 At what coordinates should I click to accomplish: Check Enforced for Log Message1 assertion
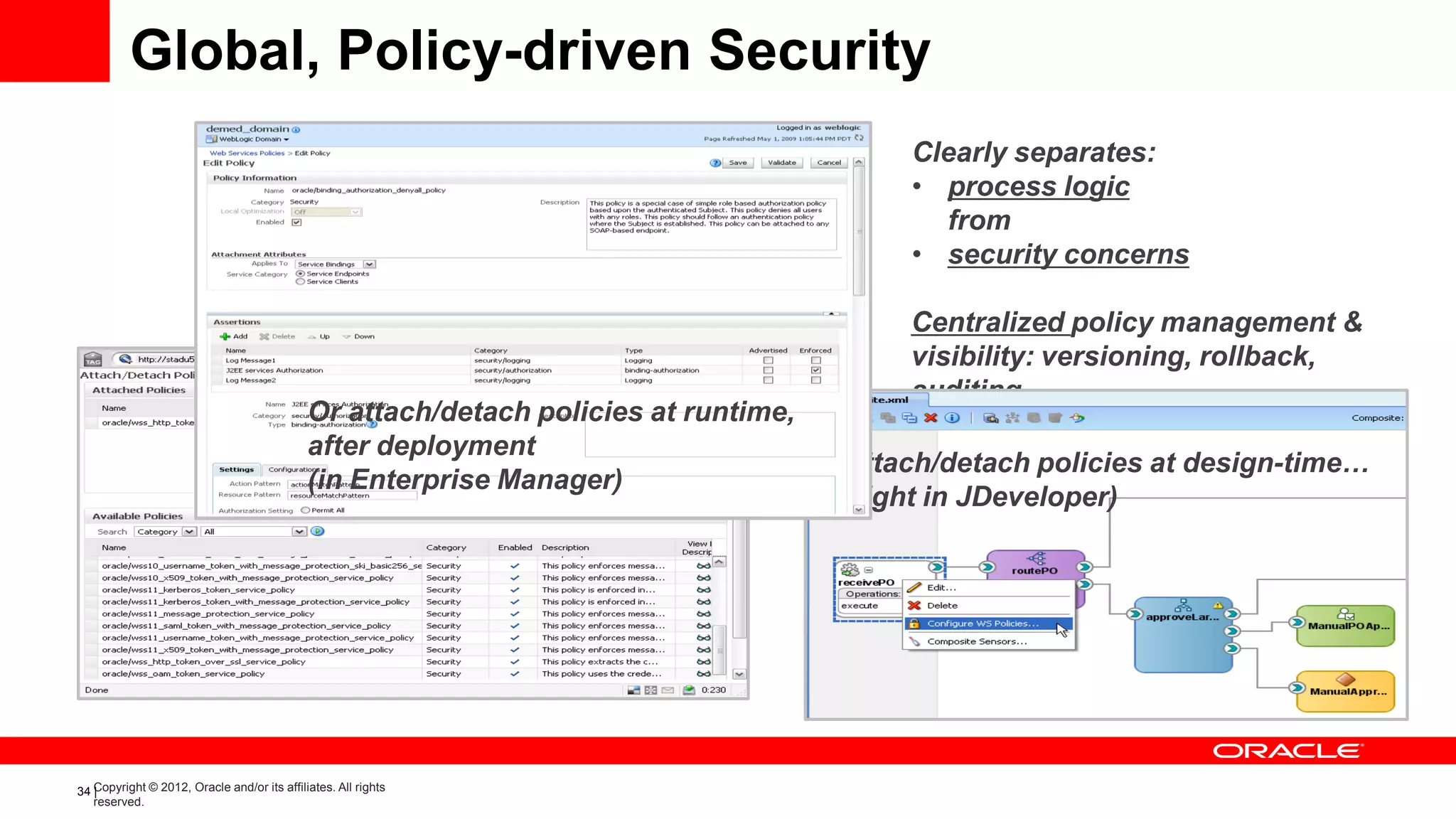pos(815,360)
